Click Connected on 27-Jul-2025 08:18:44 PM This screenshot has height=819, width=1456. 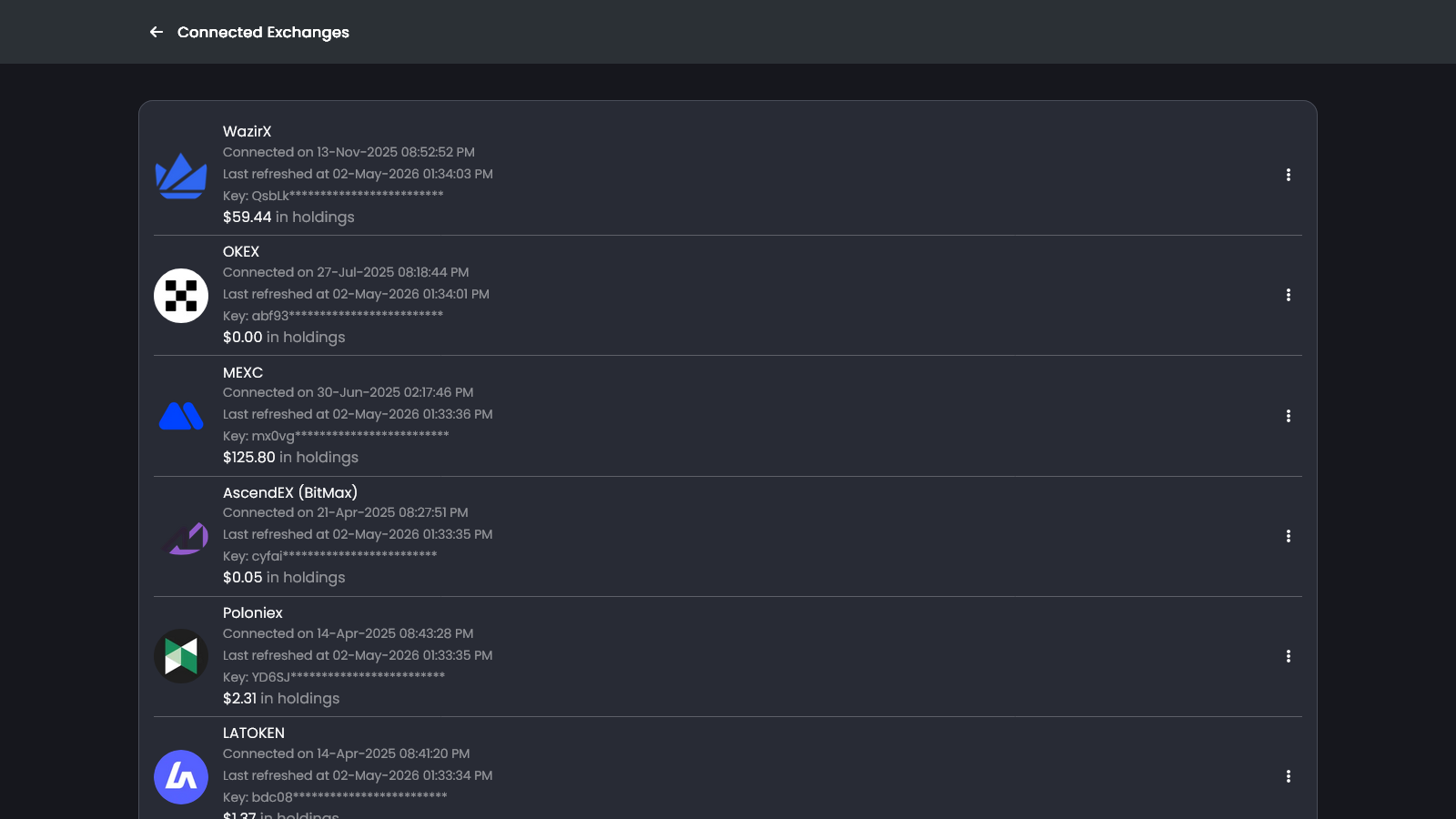pos(346,272)
